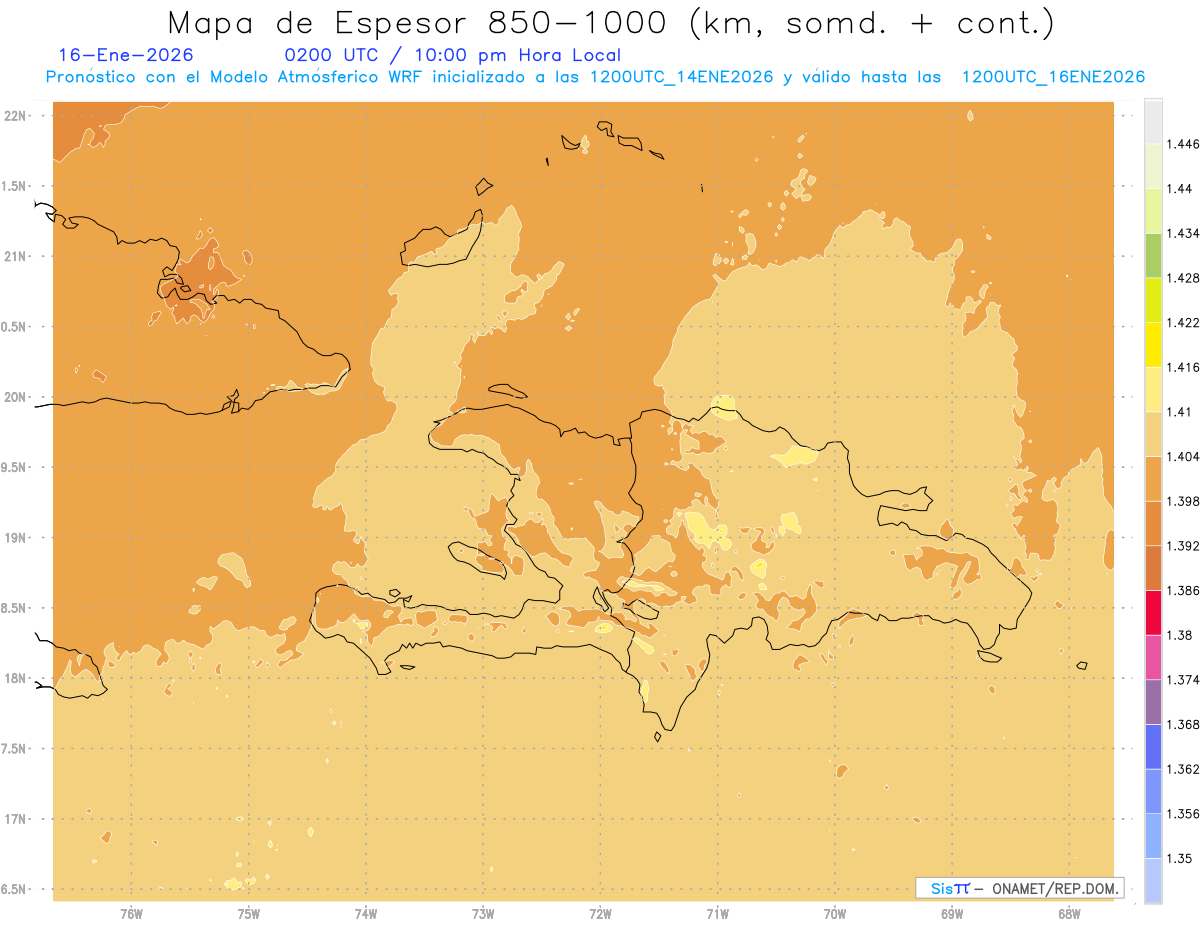This screenshot has height=927, width=1200.
Task: Click the colorbar value label '1.392'
Action: coord(1184,546)
